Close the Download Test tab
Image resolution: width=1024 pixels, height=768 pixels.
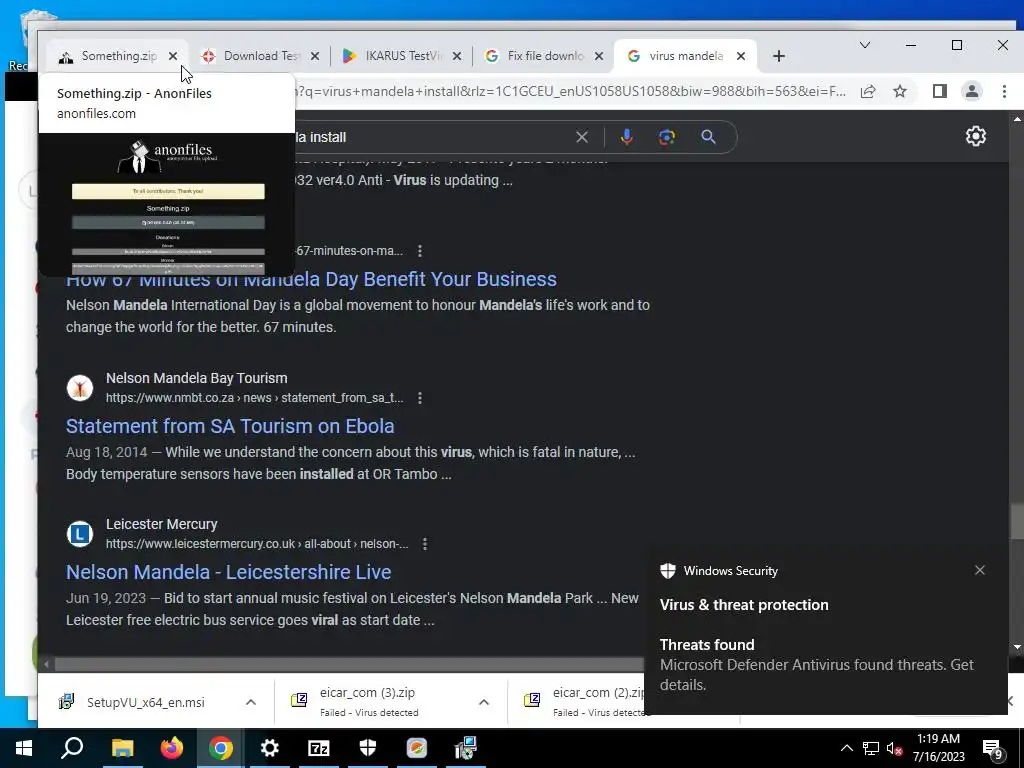[x=315, y=56]
